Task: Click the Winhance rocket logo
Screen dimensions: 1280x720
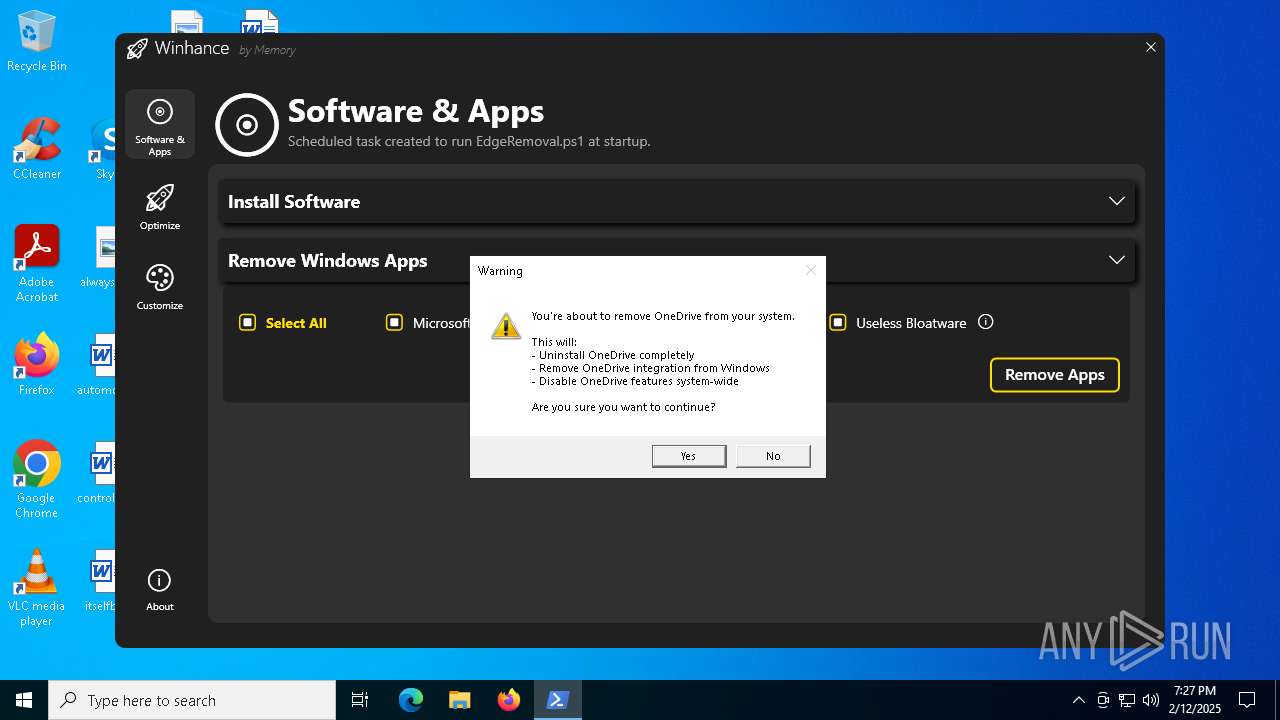Action: click(137, 49)
